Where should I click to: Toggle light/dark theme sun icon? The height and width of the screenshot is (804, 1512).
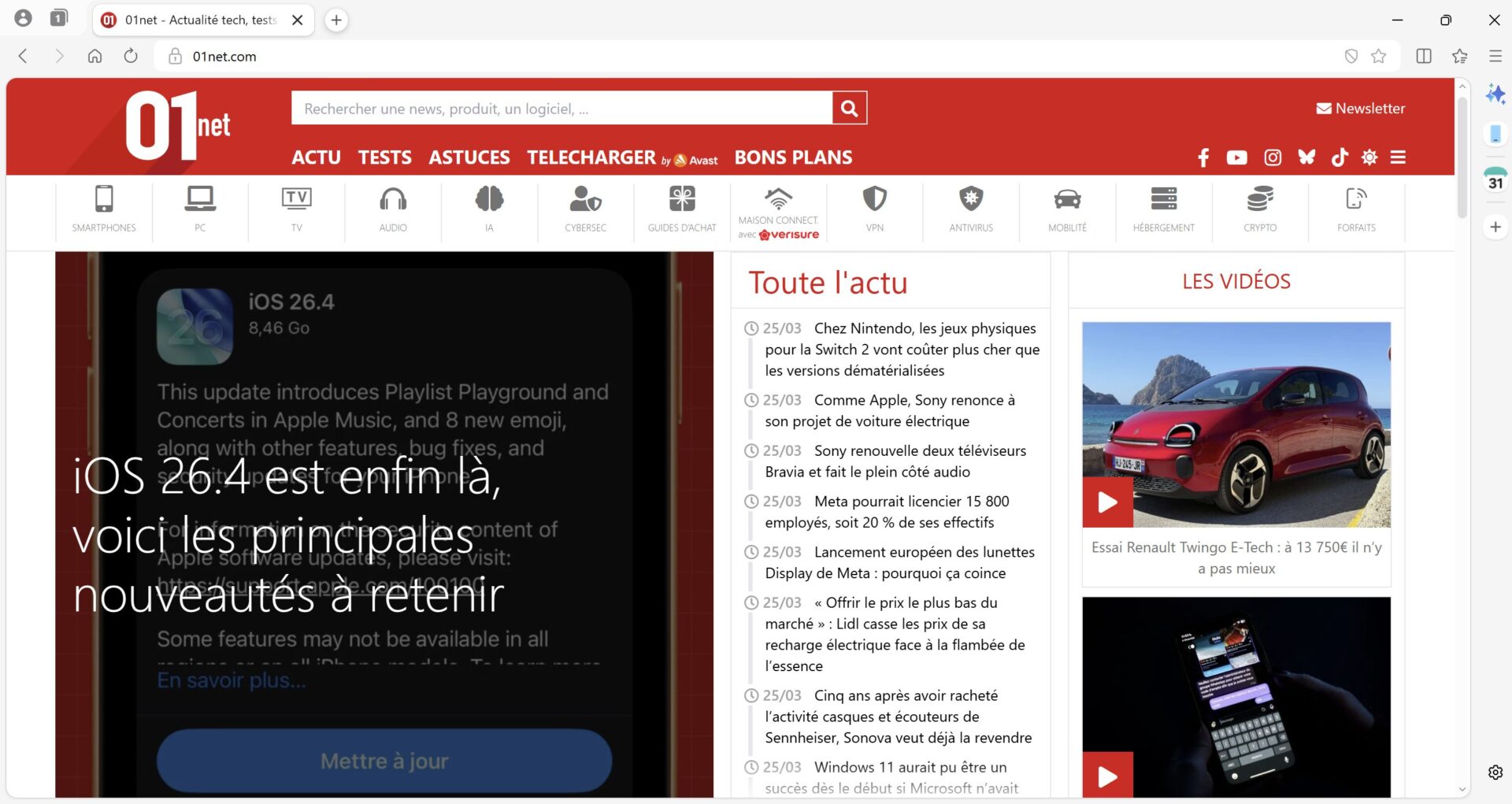point(1369,157)
